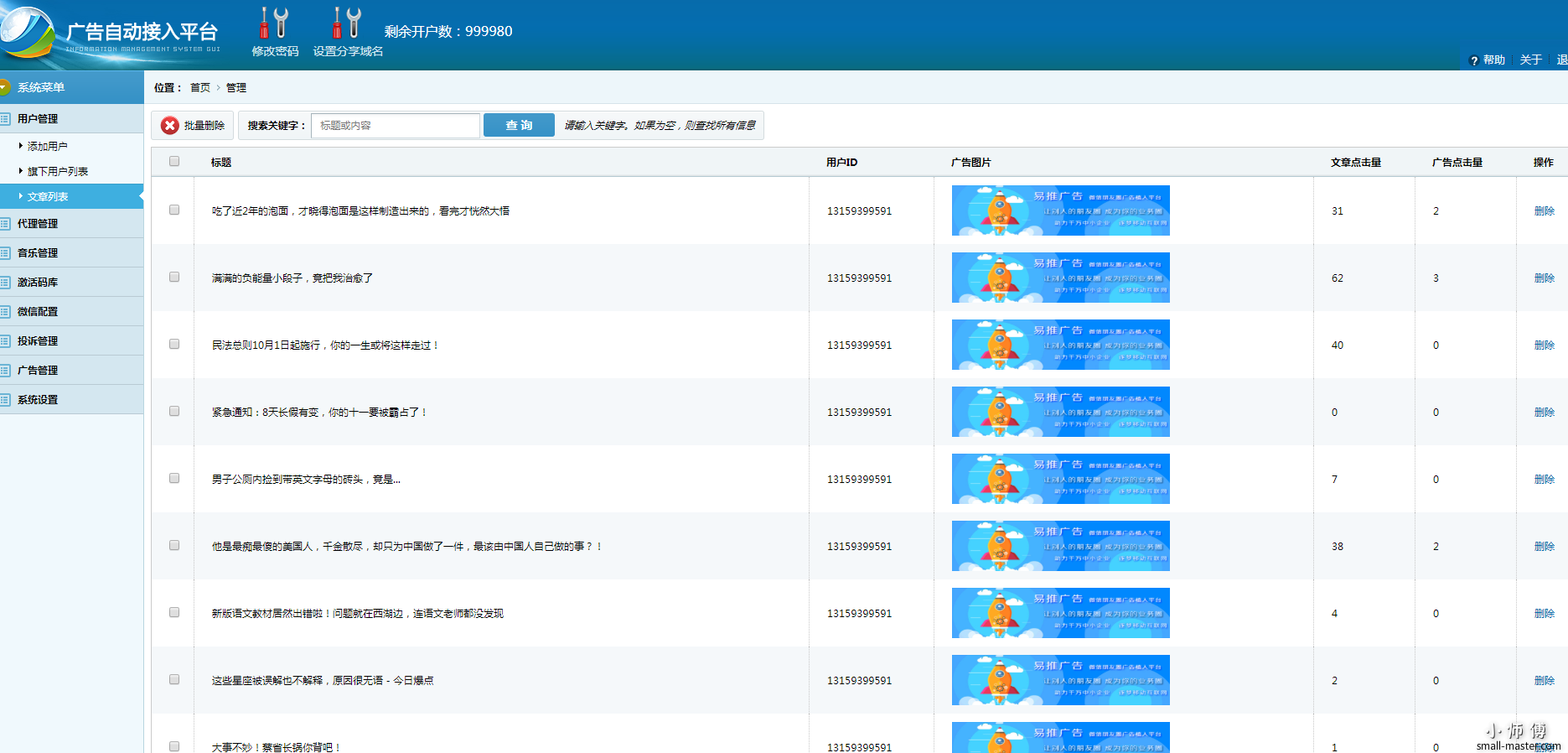
Task: Click the 文章点击量 column header
Action: [1356, 163]
